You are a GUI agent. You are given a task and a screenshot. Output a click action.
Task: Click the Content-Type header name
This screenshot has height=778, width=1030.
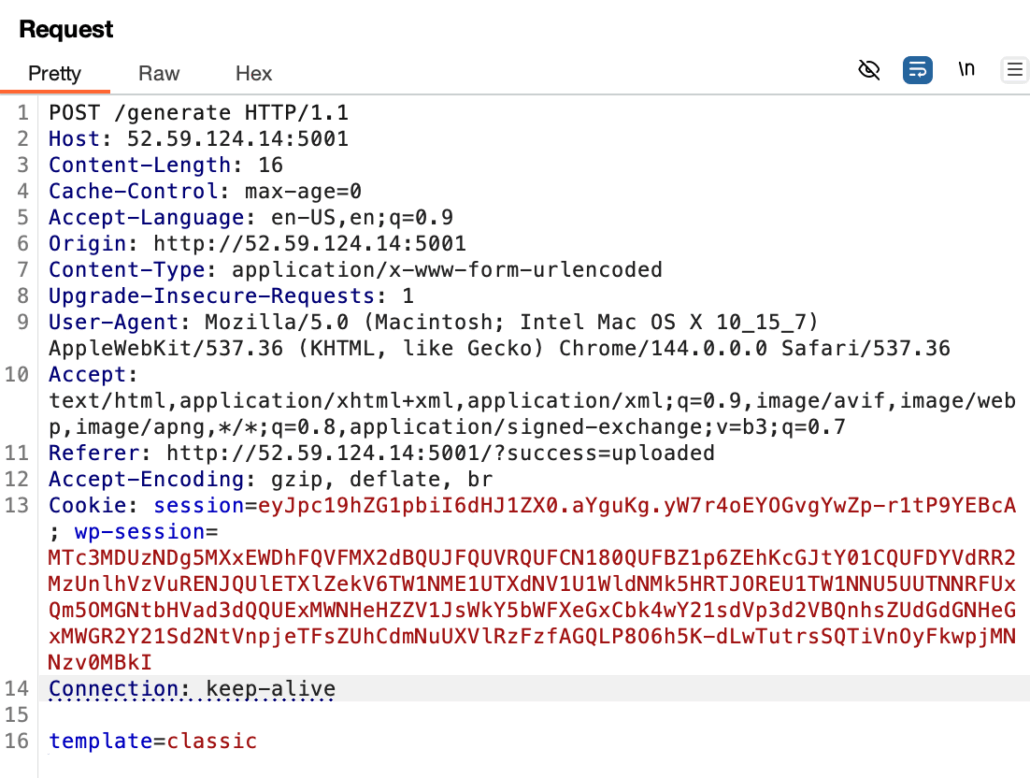pyautogui.click(x=127, y=270)
